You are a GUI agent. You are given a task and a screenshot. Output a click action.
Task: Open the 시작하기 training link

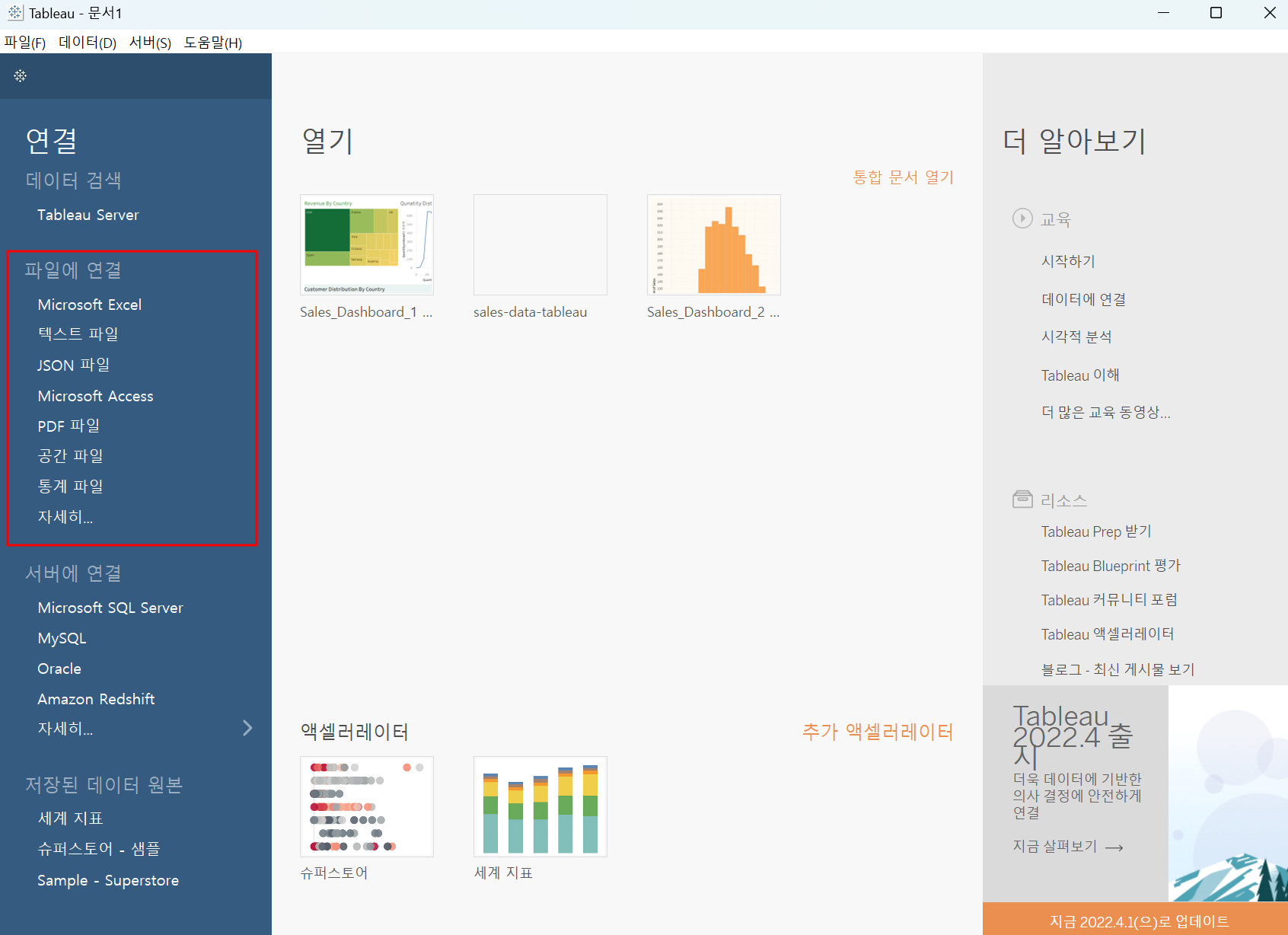point(1068,261)
